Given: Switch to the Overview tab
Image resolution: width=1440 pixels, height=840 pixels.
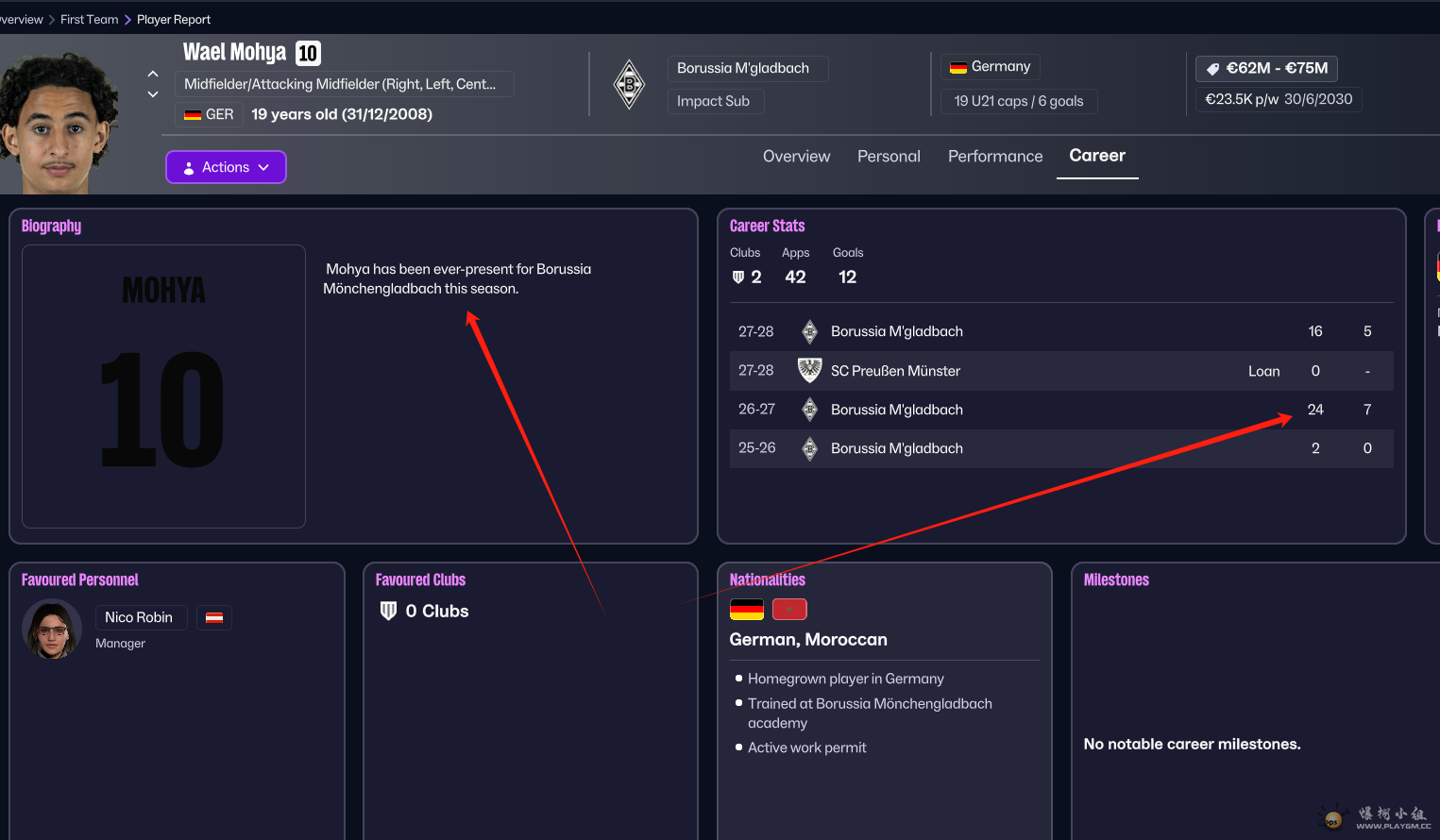Looking at the screenshot, I should point(796,157).
